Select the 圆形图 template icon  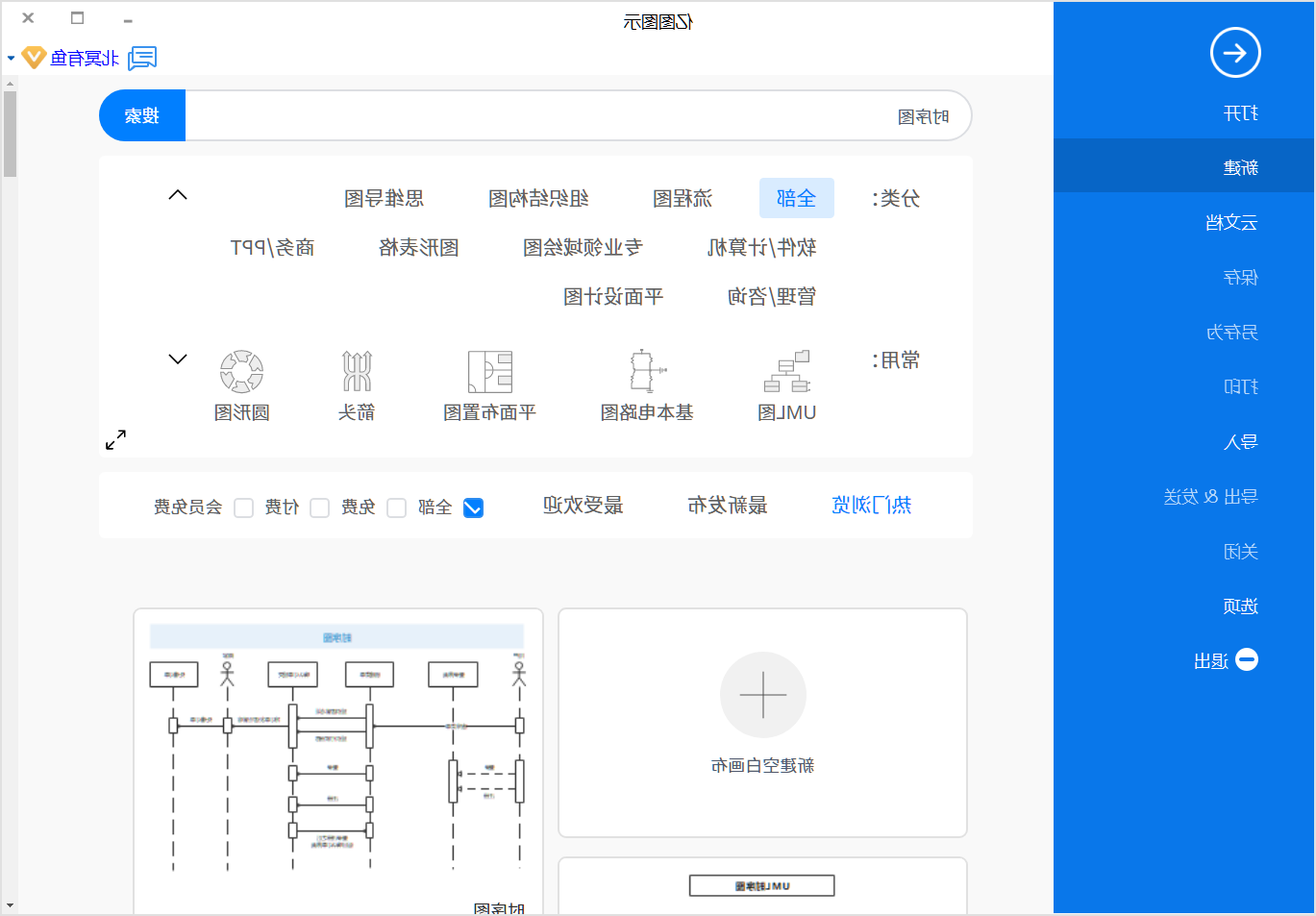pos(241,371)
